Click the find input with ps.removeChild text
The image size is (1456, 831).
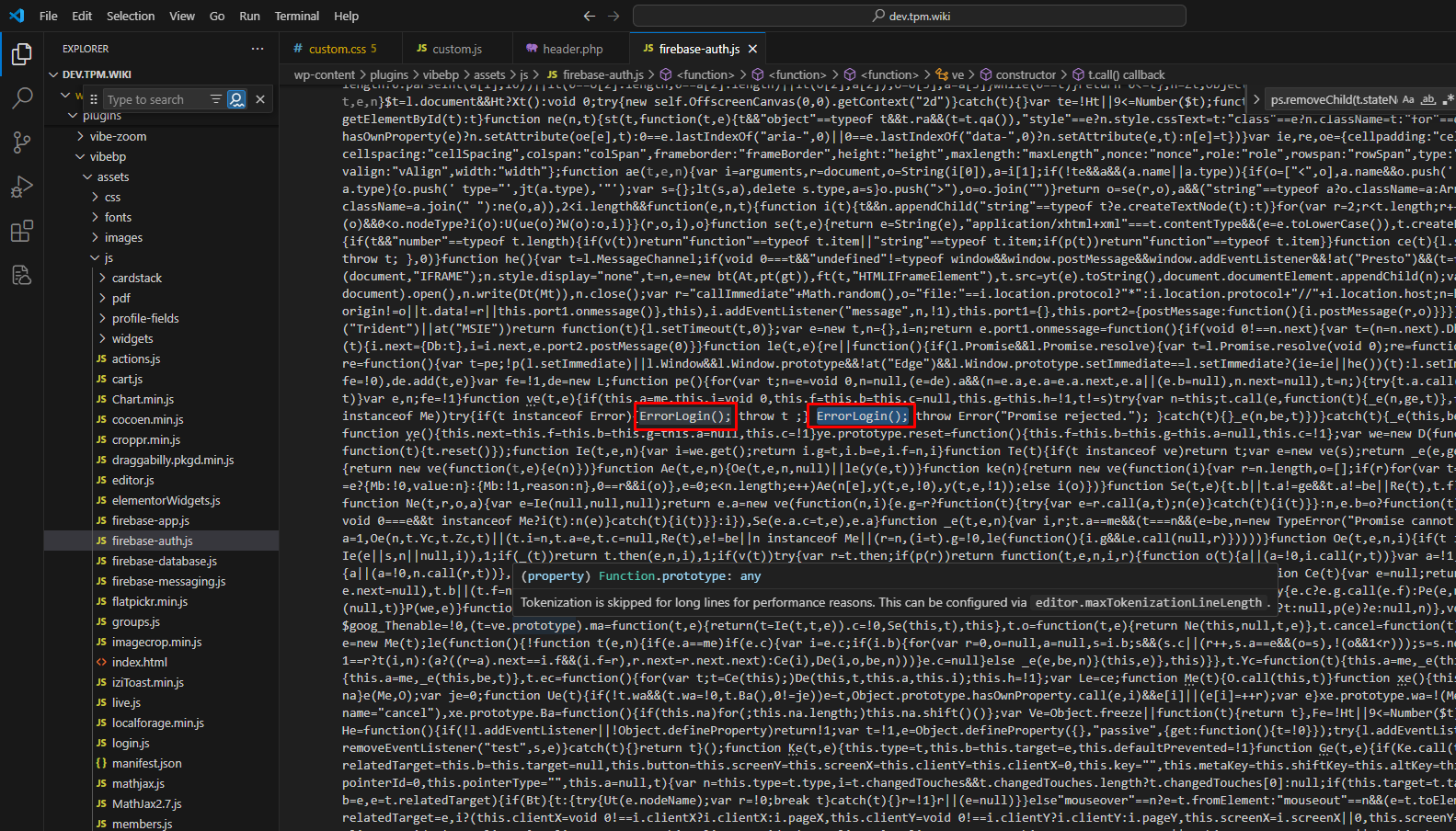1333,99
